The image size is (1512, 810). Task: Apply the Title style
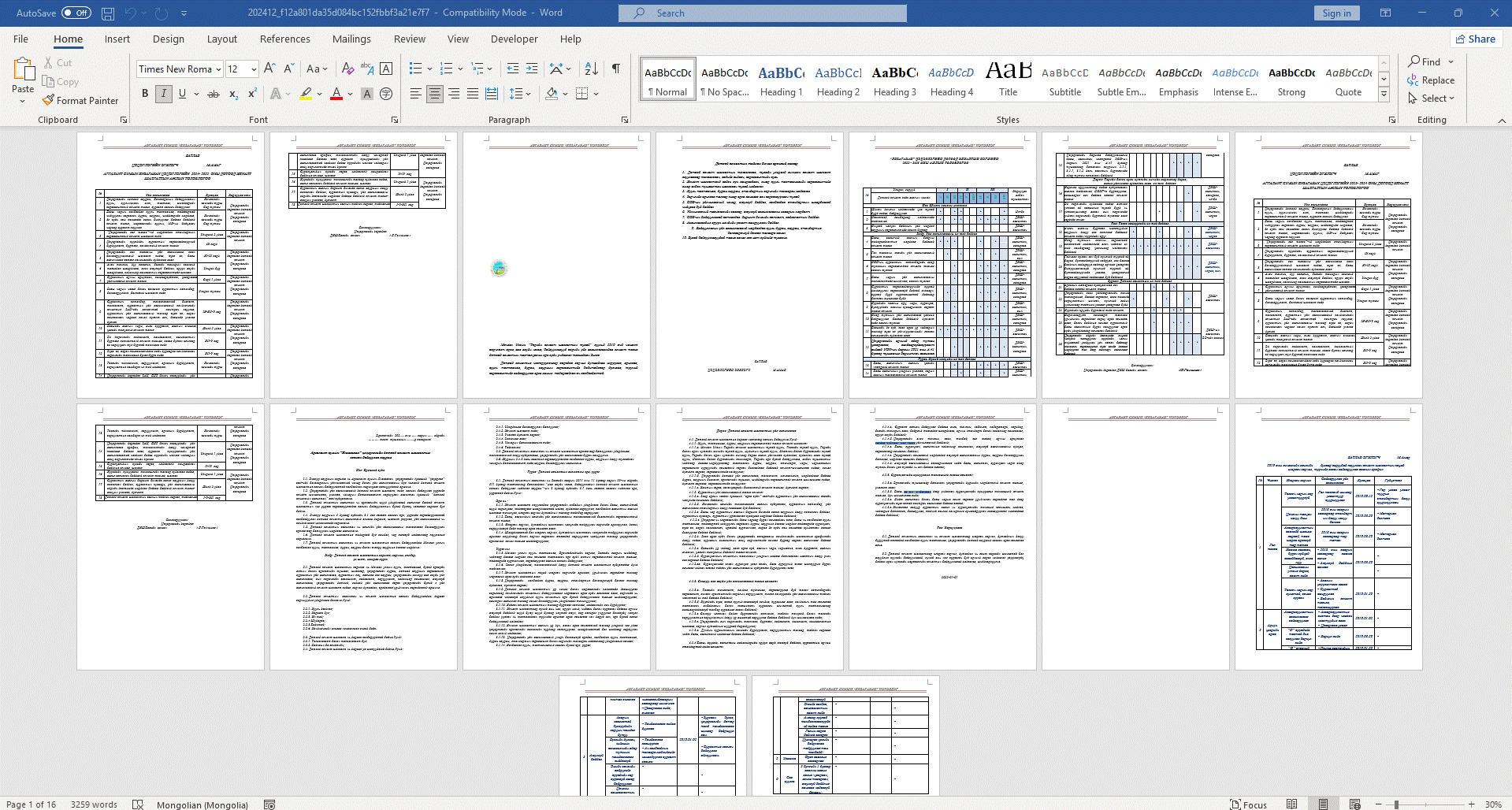click(1008, 80)
